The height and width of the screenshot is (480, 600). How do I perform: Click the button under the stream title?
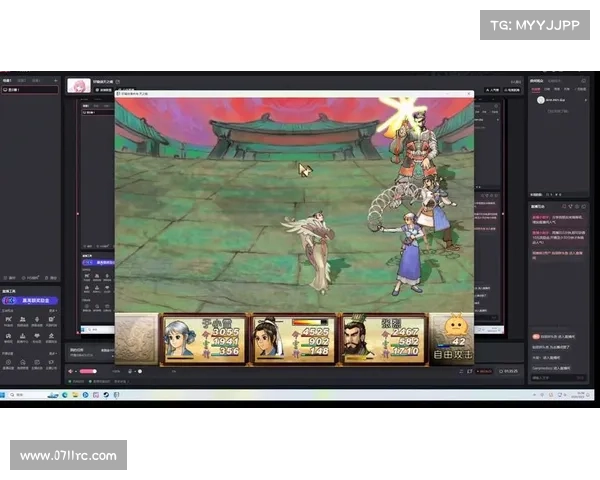pos(103,90)
